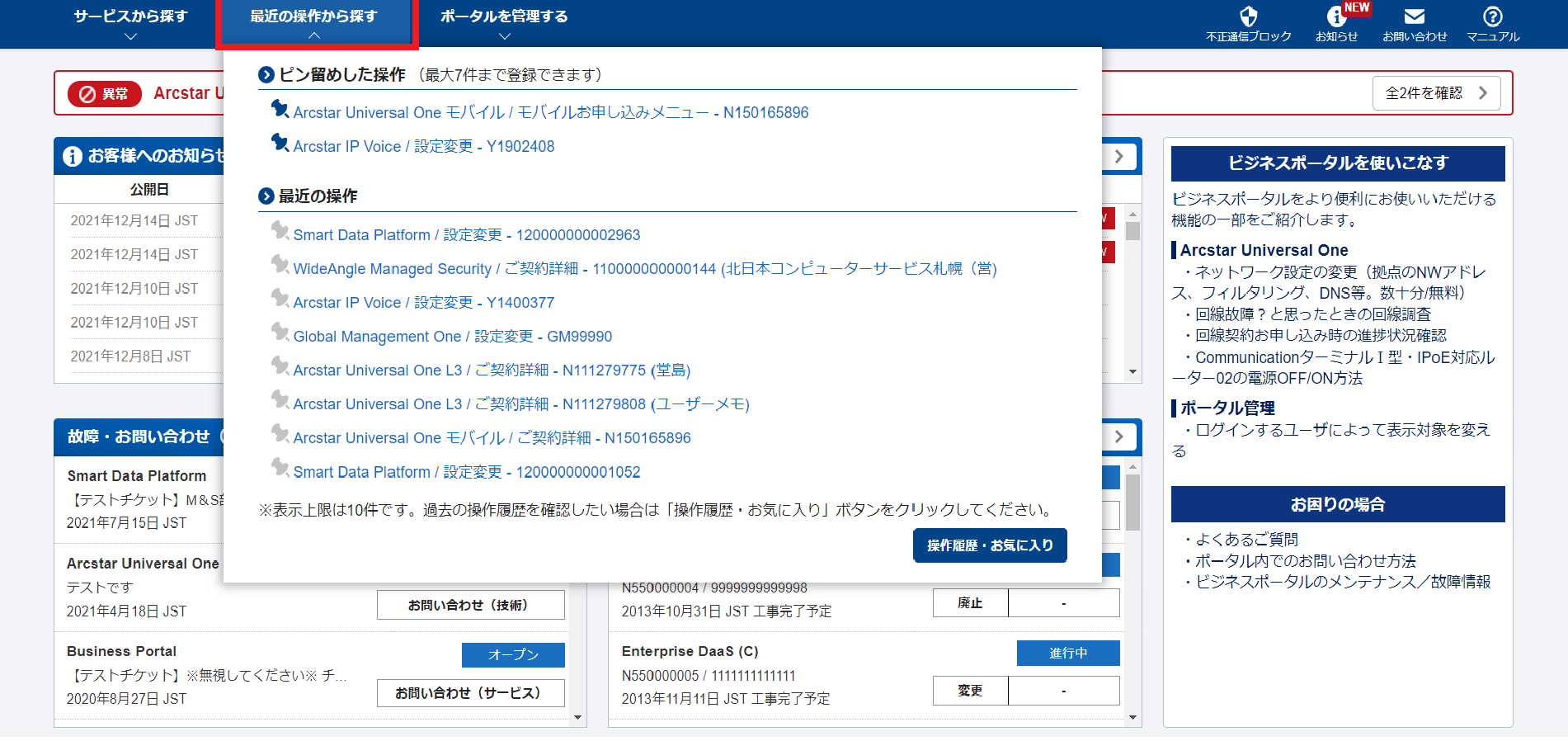The height and width of the screenshot is (741, 1568).
Task: Click the 操作履歴・お気に入り button
Action: tap(990, 545)
